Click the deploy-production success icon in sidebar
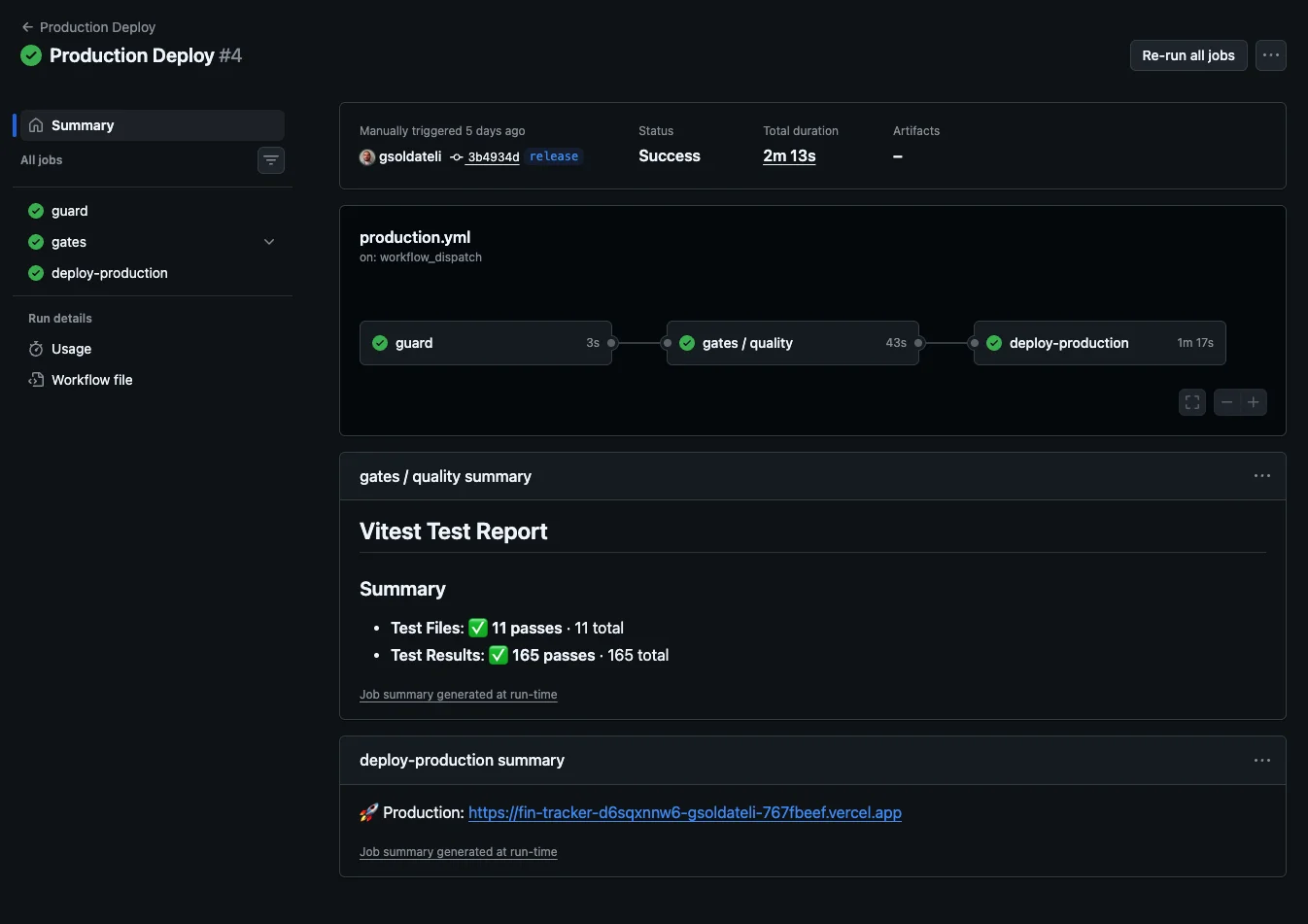The width and height of the screenshot is (1308, 924). [x=36, y=273]
